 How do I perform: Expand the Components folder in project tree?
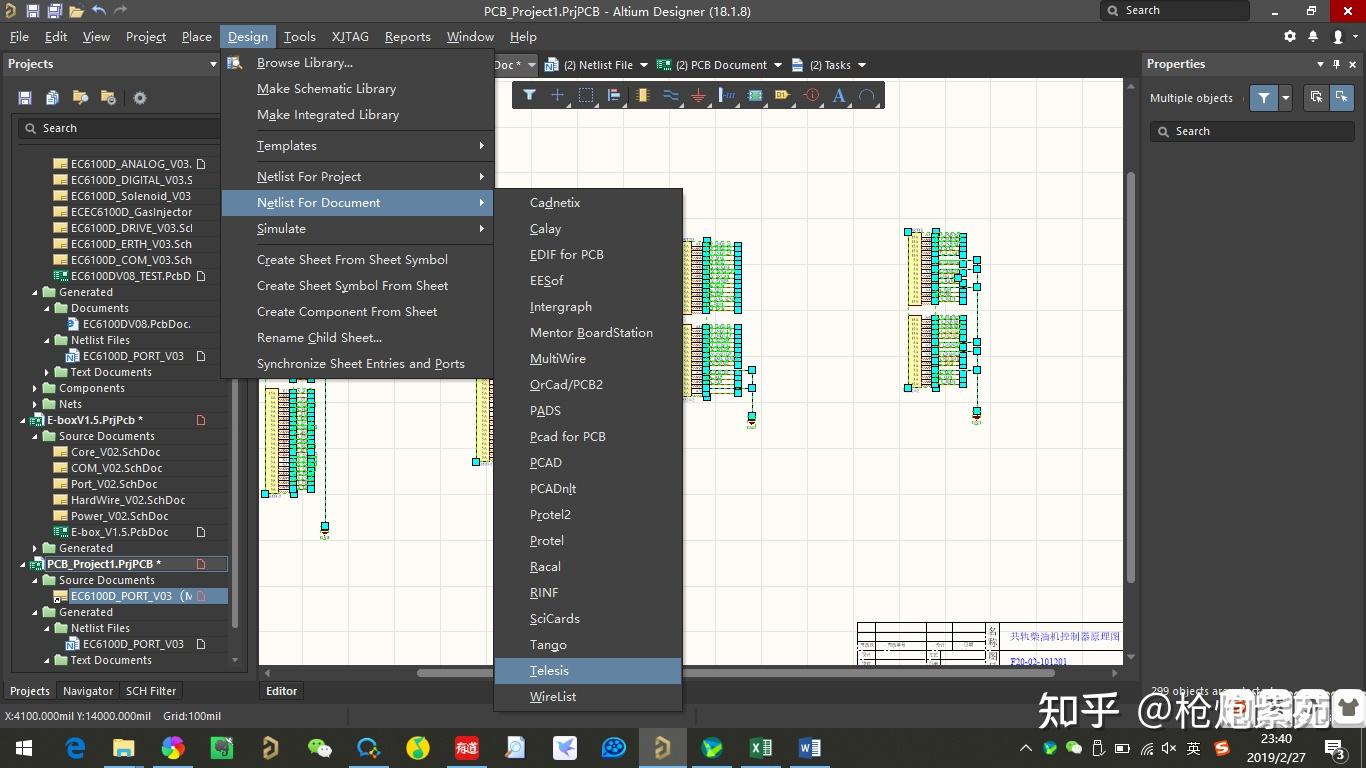(35, 388)
